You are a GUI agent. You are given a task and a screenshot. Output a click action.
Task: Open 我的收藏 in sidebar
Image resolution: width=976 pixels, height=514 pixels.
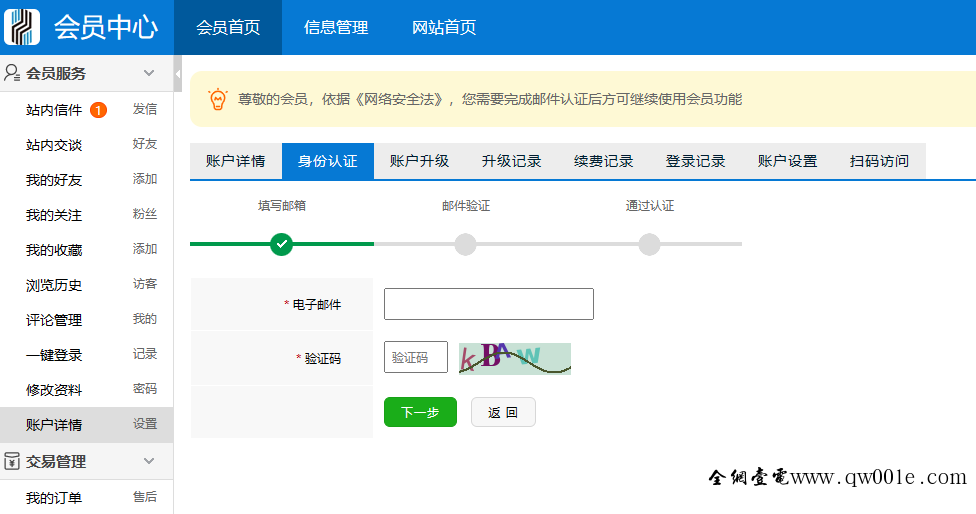[54, 250]
